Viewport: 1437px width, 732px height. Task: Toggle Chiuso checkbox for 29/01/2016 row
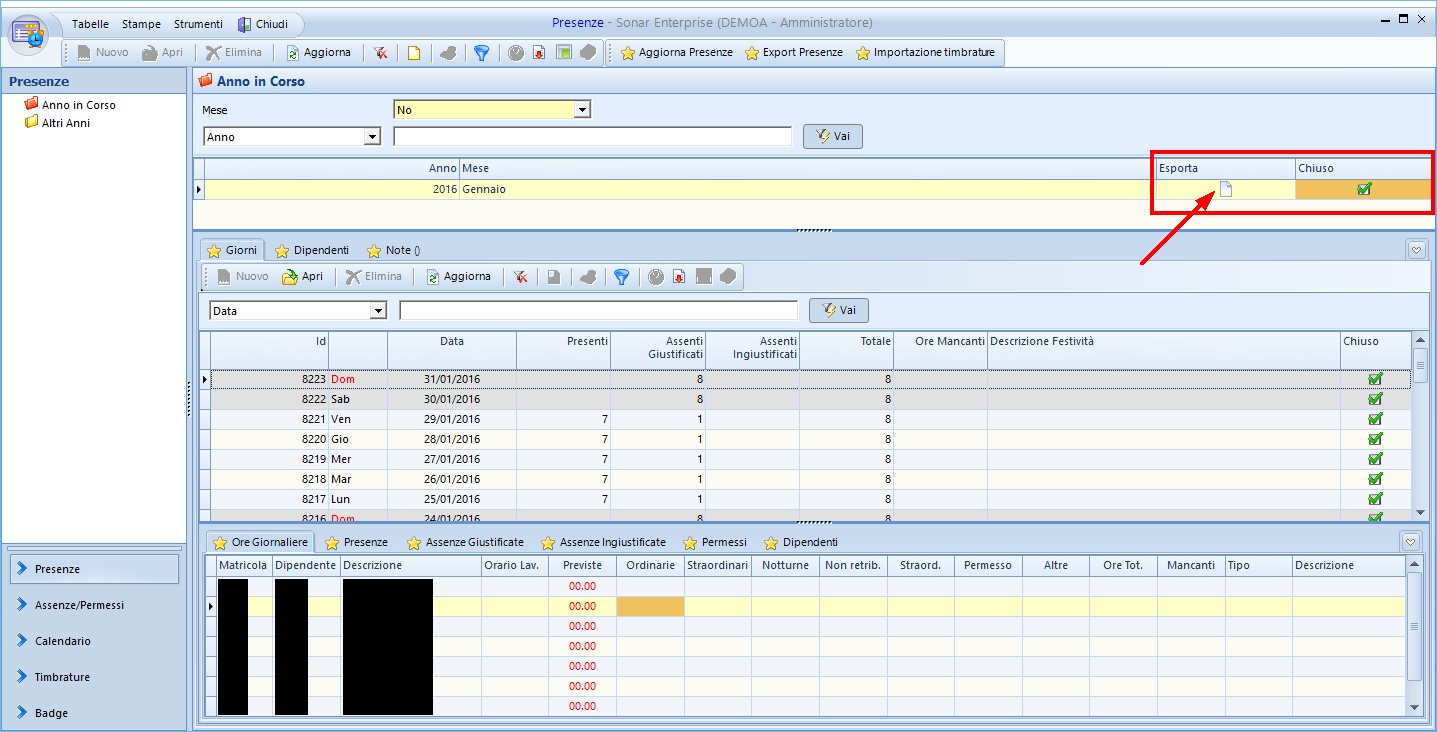click(1375, 419)
